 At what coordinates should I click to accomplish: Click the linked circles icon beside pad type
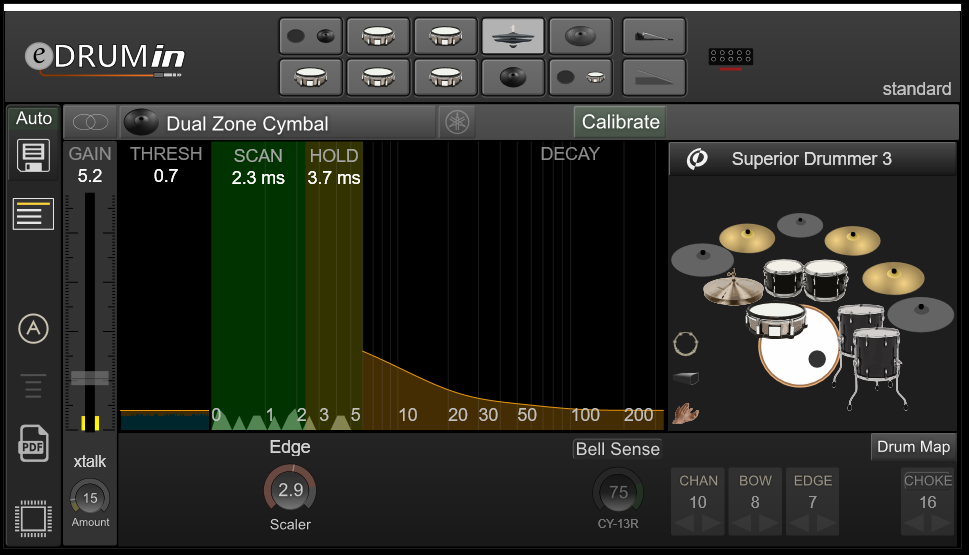90,122
